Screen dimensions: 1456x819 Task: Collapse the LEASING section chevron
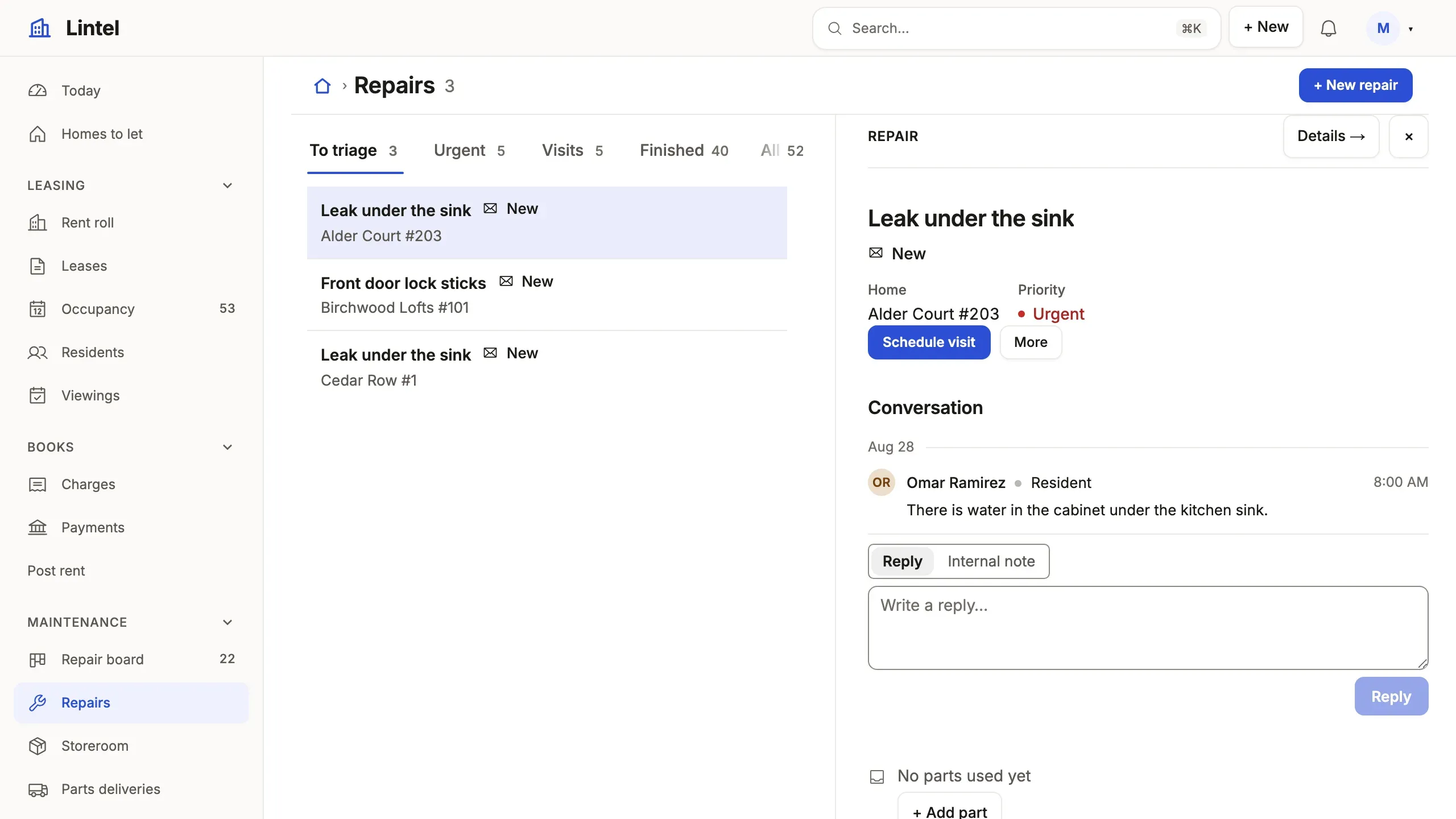[x=227, y=185]
